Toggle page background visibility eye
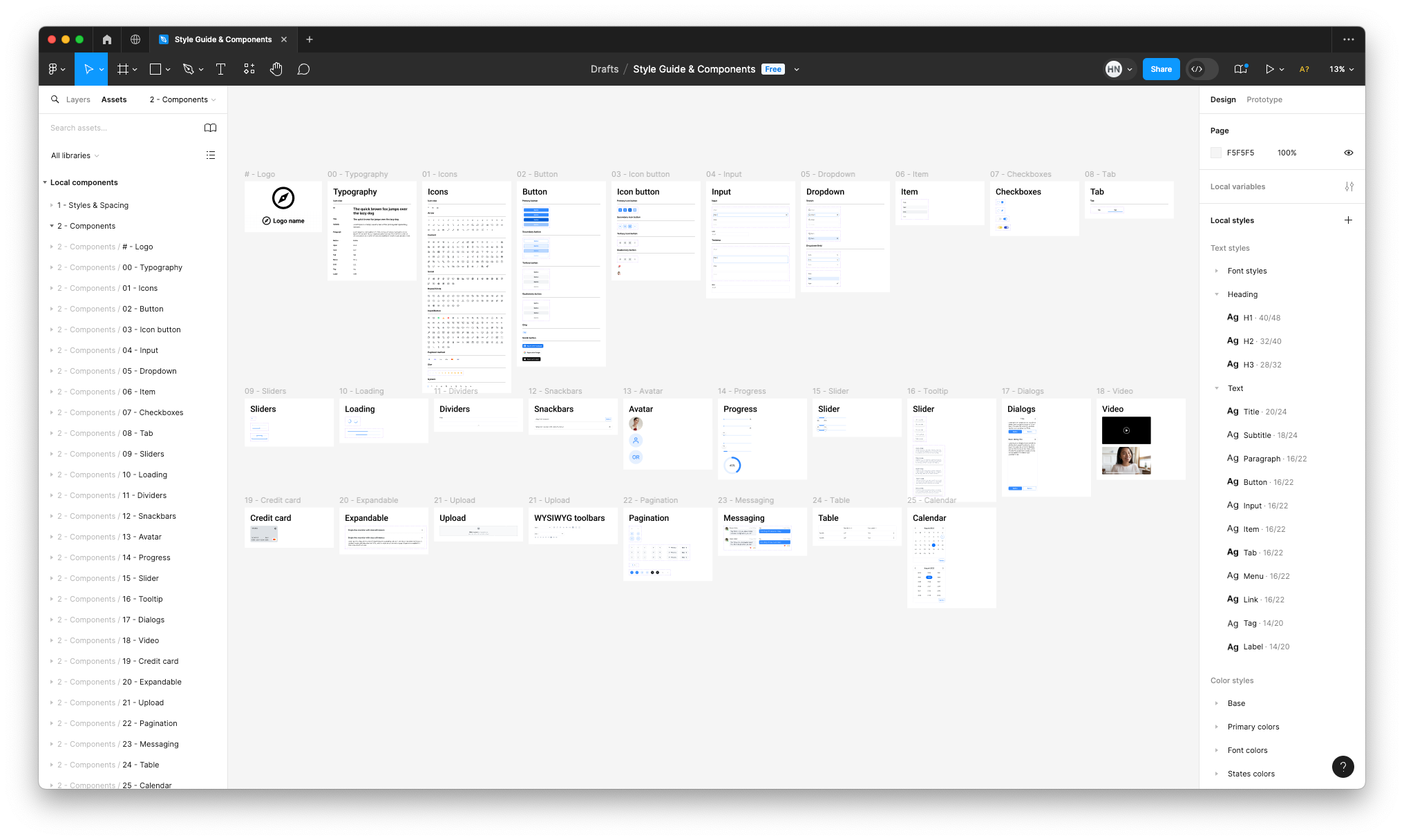Image resolution: width=1404 pixels, height=840 pixels. coord(1348,153)
